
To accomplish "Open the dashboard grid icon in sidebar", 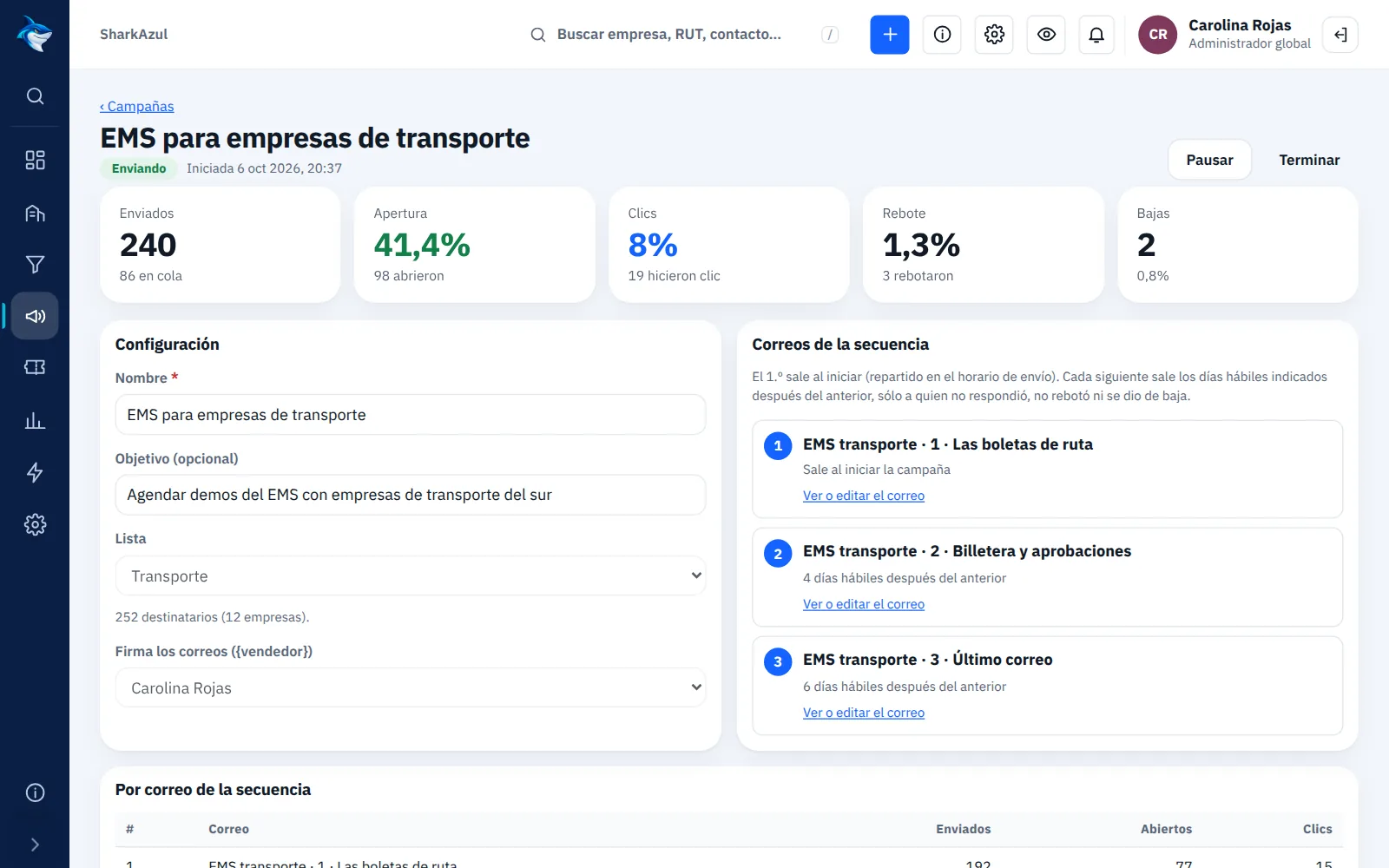I will point(35,160).
